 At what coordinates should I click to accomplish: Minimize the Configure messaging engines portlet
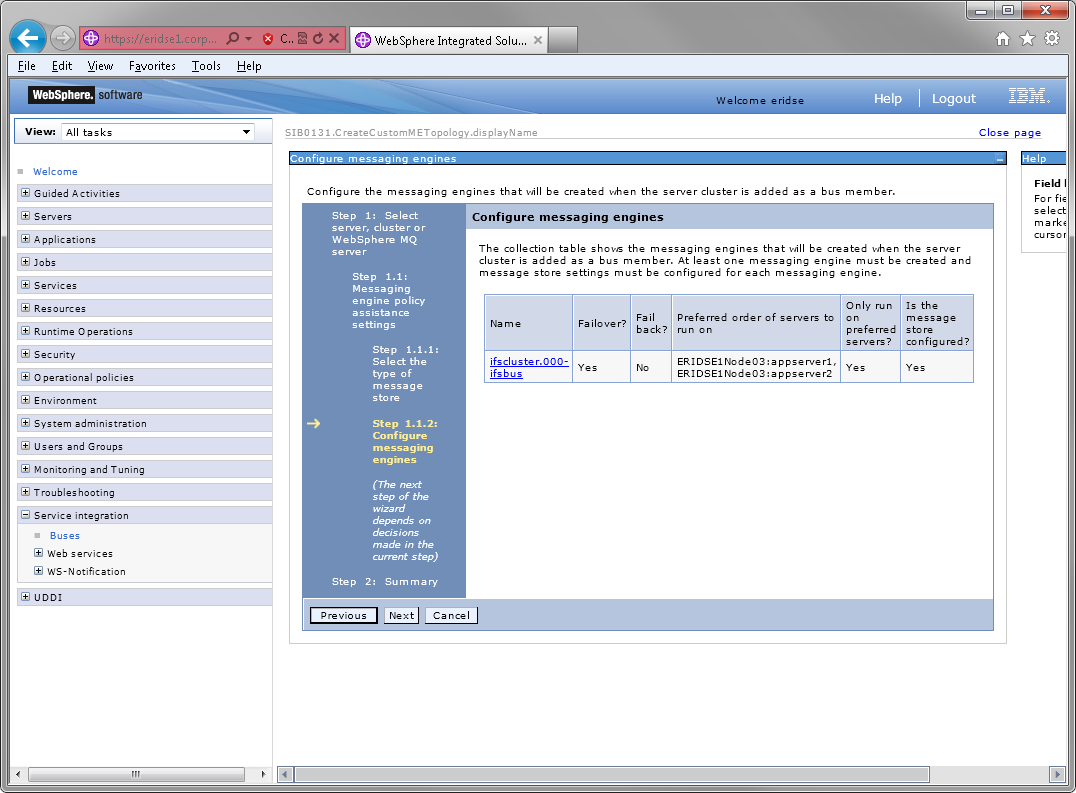tap(1000, 159)
